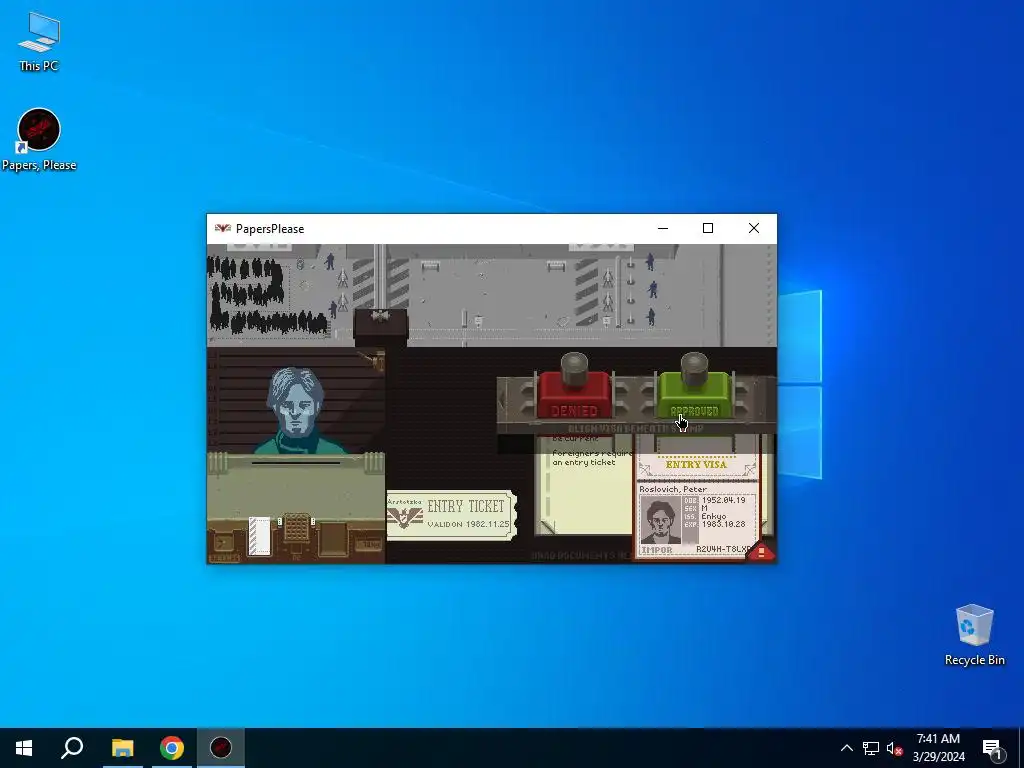Select the Papers, Please desktop shortcut
The width and height of the screenshot is (1024, 768).
39,140
